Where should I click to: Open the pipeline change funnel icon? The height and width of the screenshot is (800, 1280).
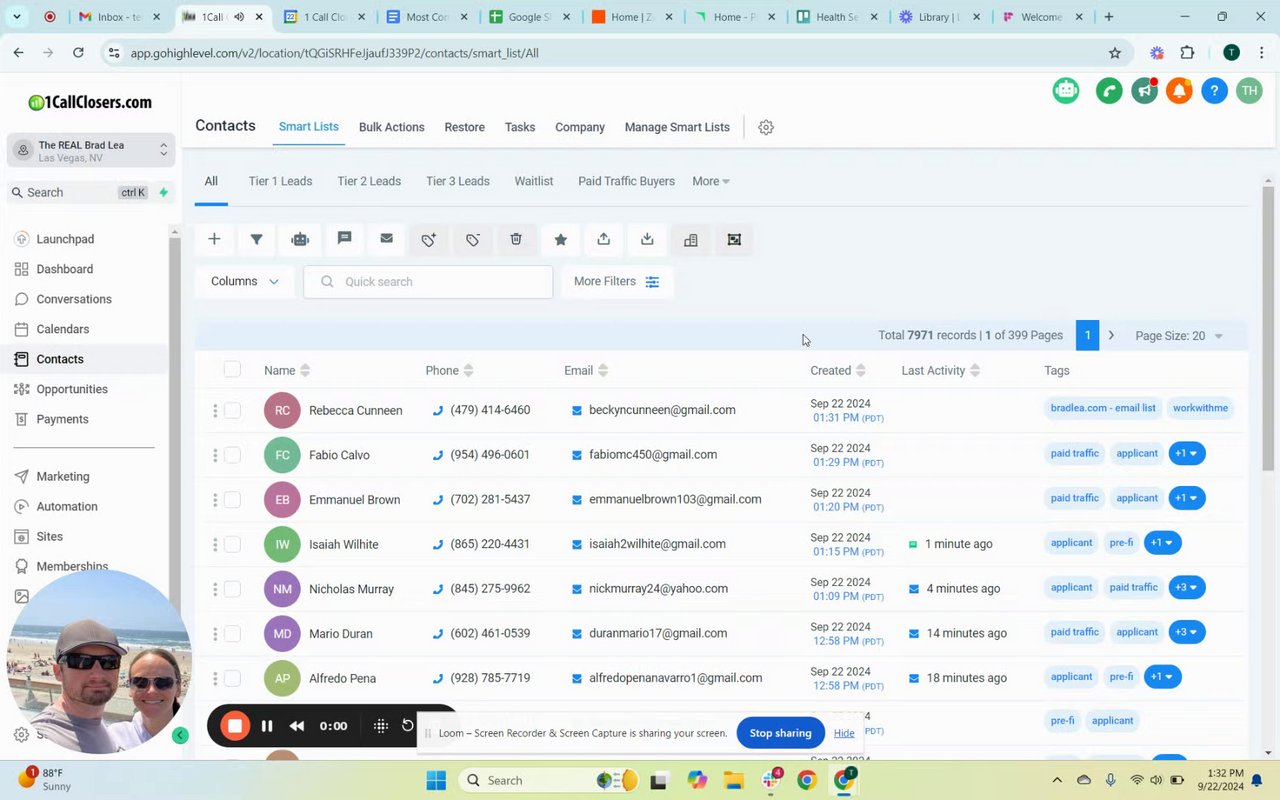pos(257,239)
